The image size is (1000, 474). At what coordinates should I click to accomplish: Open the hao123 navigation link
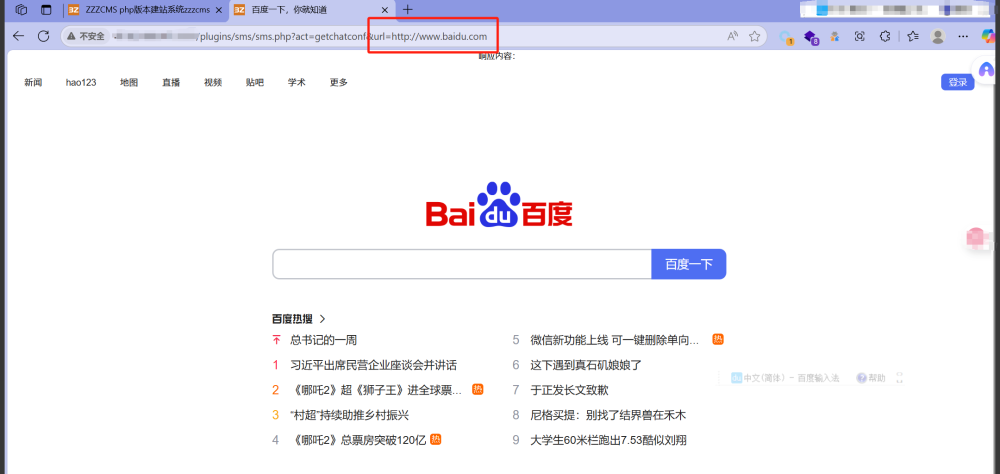[81, 82]
